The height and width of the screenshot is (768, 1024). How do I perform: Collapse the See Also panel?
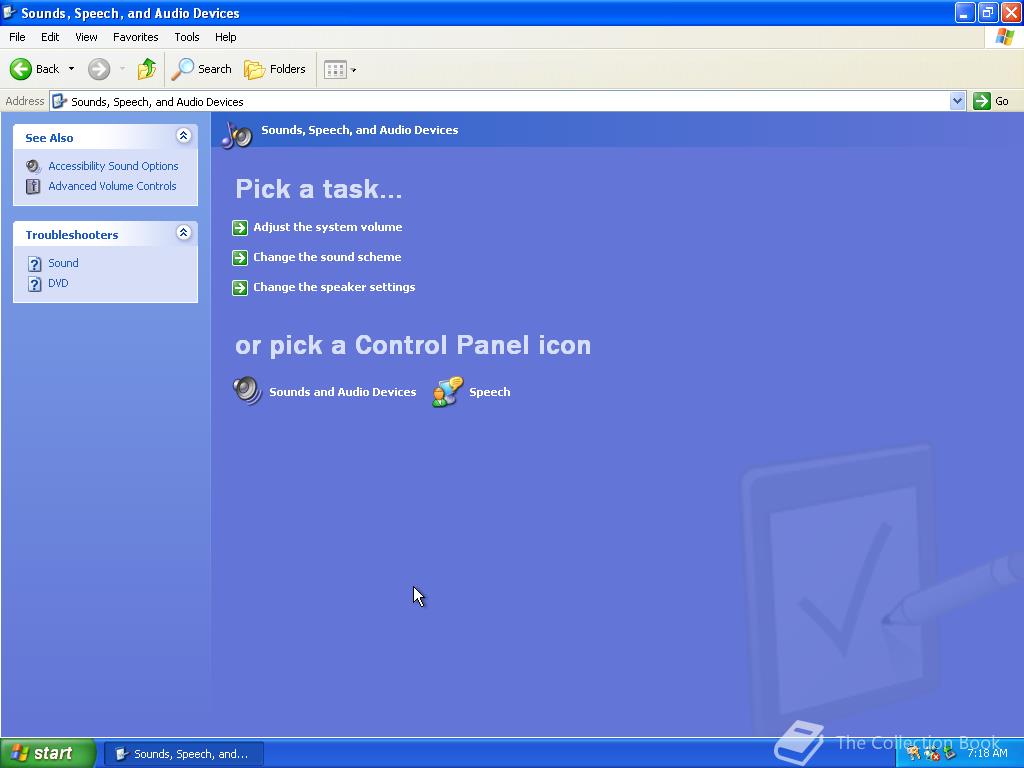(184, 136)
